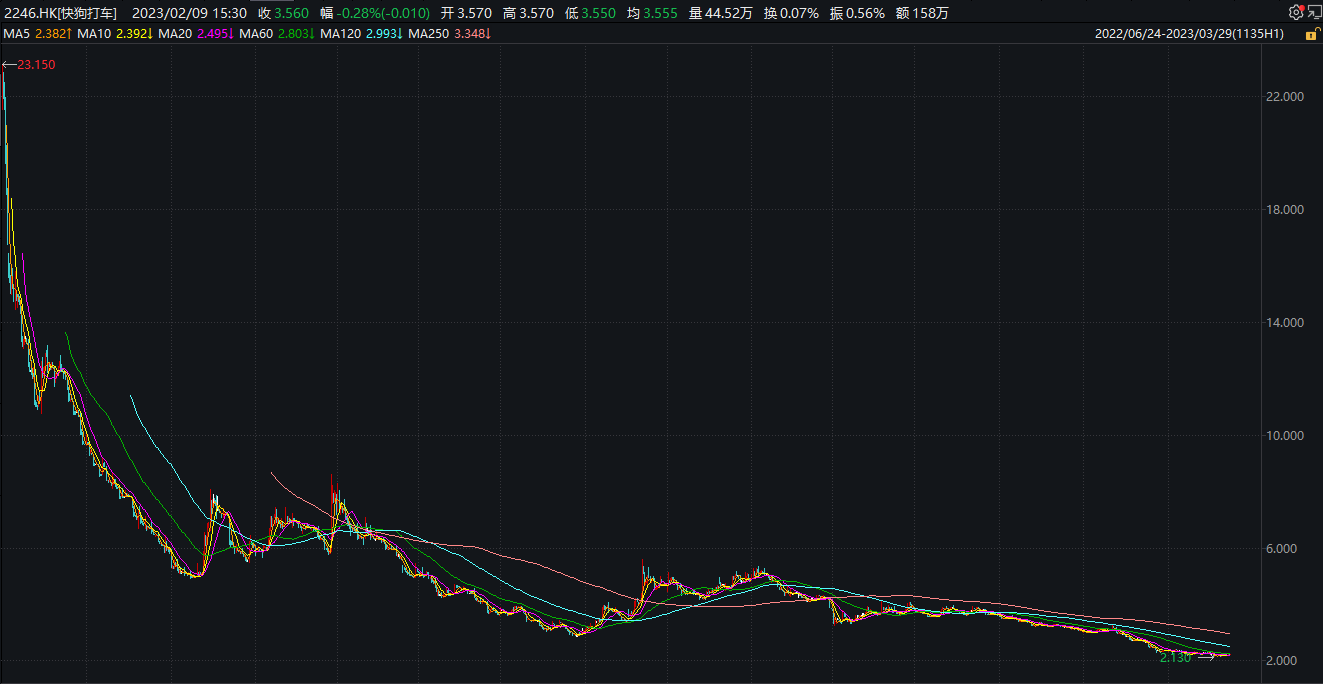The image size is (1323, 684).
Task: Toggle the yellow padlock lock icon
Action: [1310, 34]
